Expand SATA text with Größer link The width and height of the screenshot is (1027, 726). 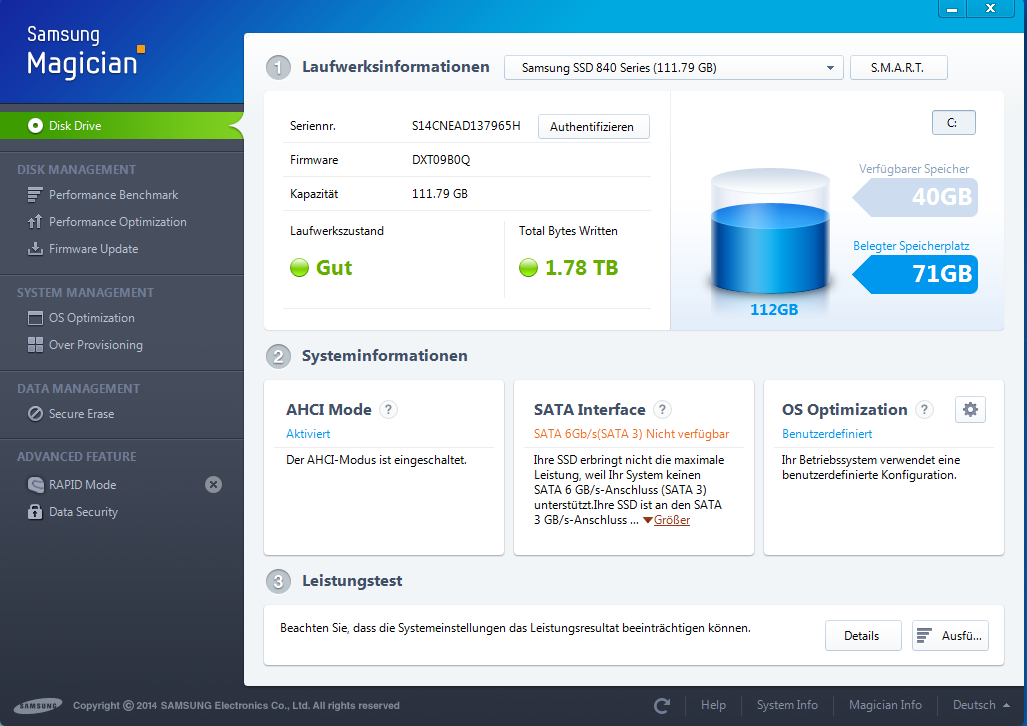pyautogui.click(x=671, y=520)
